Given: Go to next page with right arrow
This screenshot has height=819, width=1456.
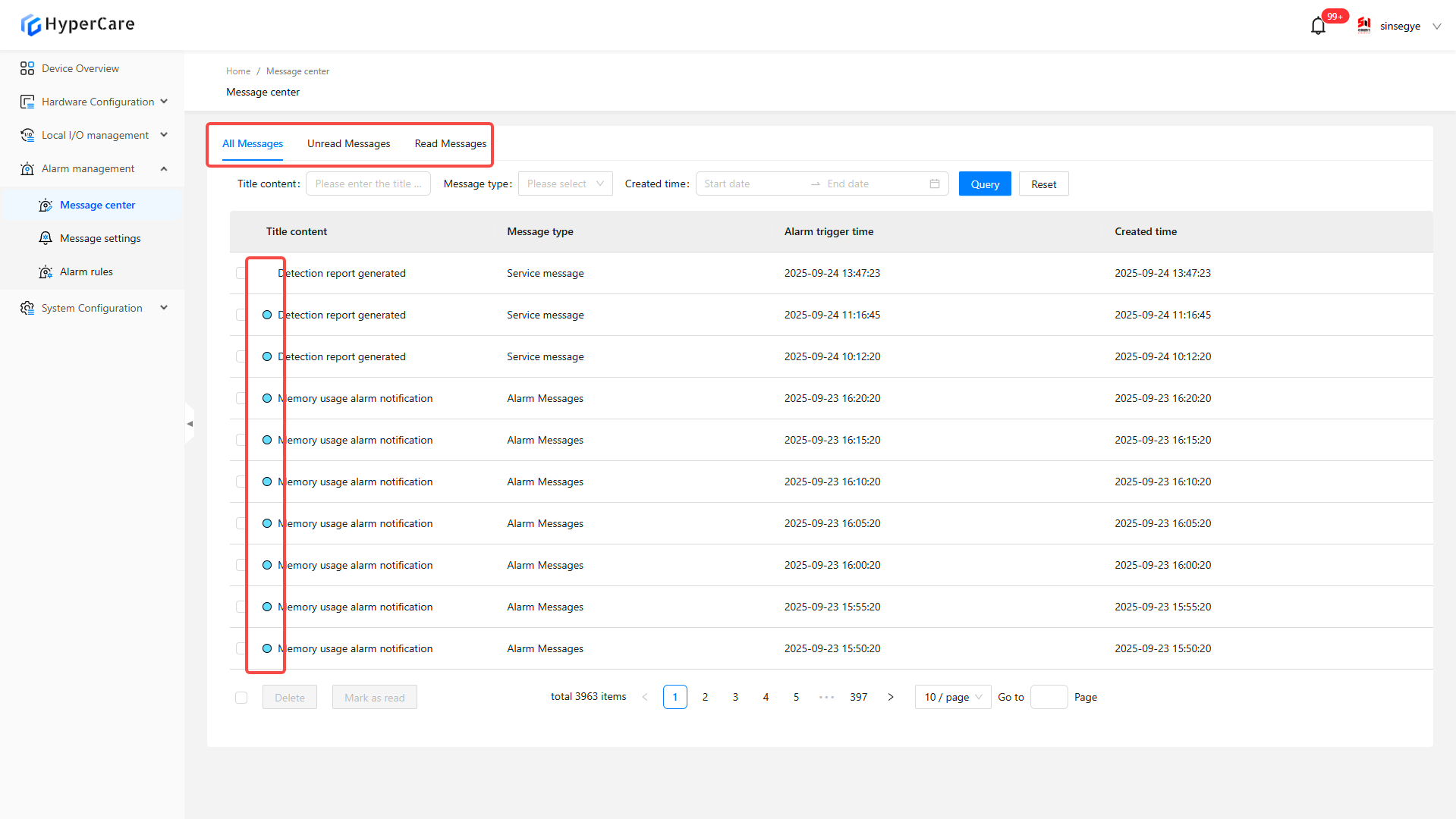Looking at the screenshot, I should point(891,697).
